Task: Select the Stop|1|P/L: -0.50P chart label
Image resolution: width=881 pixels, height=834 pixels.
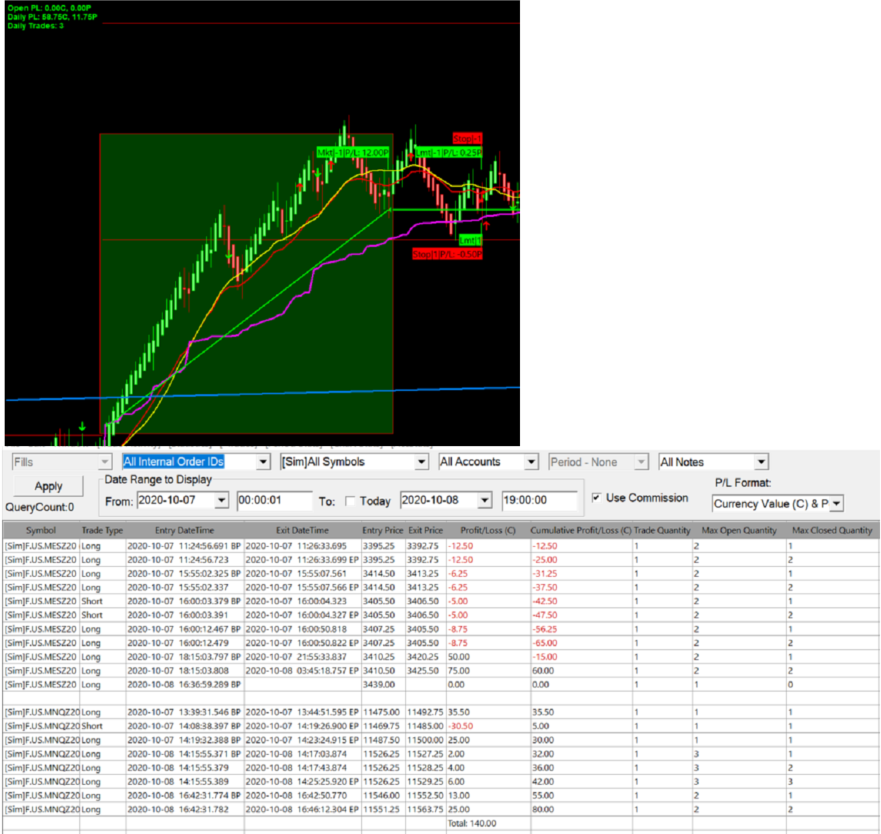Action: (447, 254)
